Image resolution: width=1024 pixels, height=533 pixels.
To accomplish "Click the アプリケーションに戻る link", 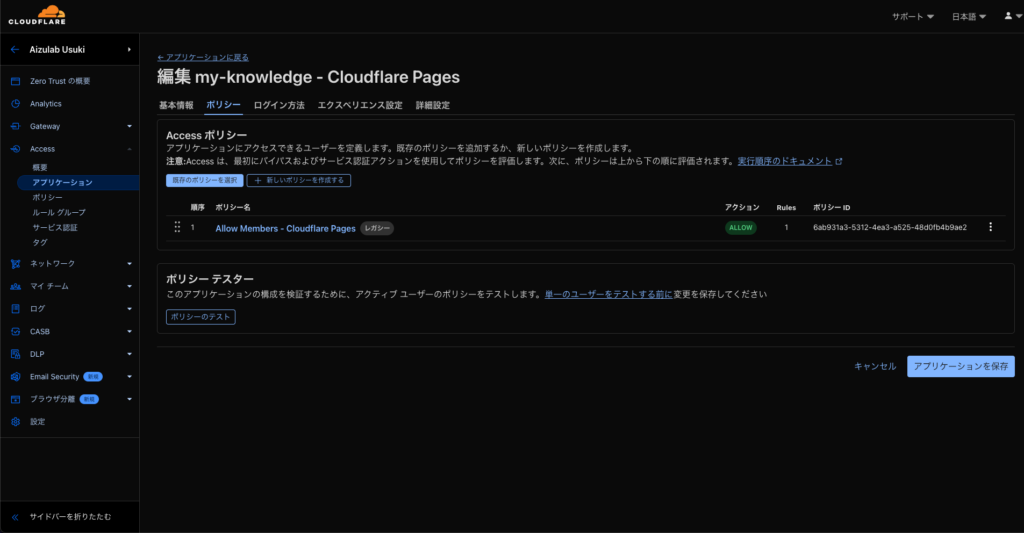I will [203, 57].
